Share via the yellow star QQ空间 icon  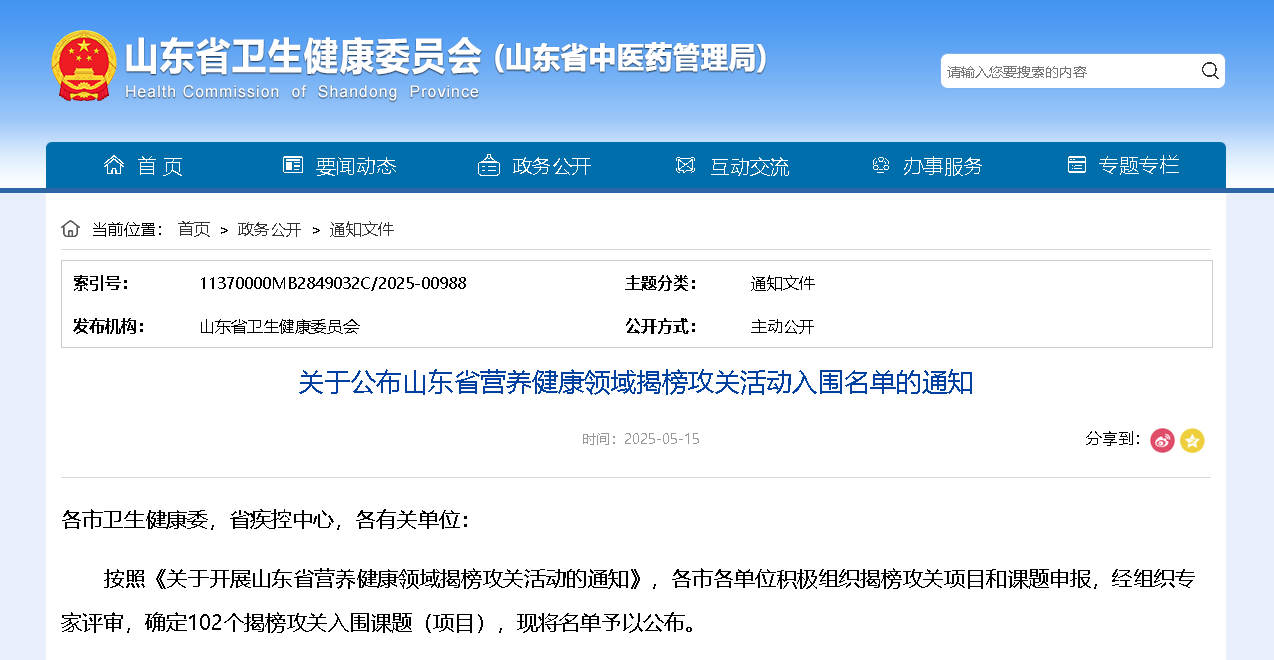tap(1192, 440)
